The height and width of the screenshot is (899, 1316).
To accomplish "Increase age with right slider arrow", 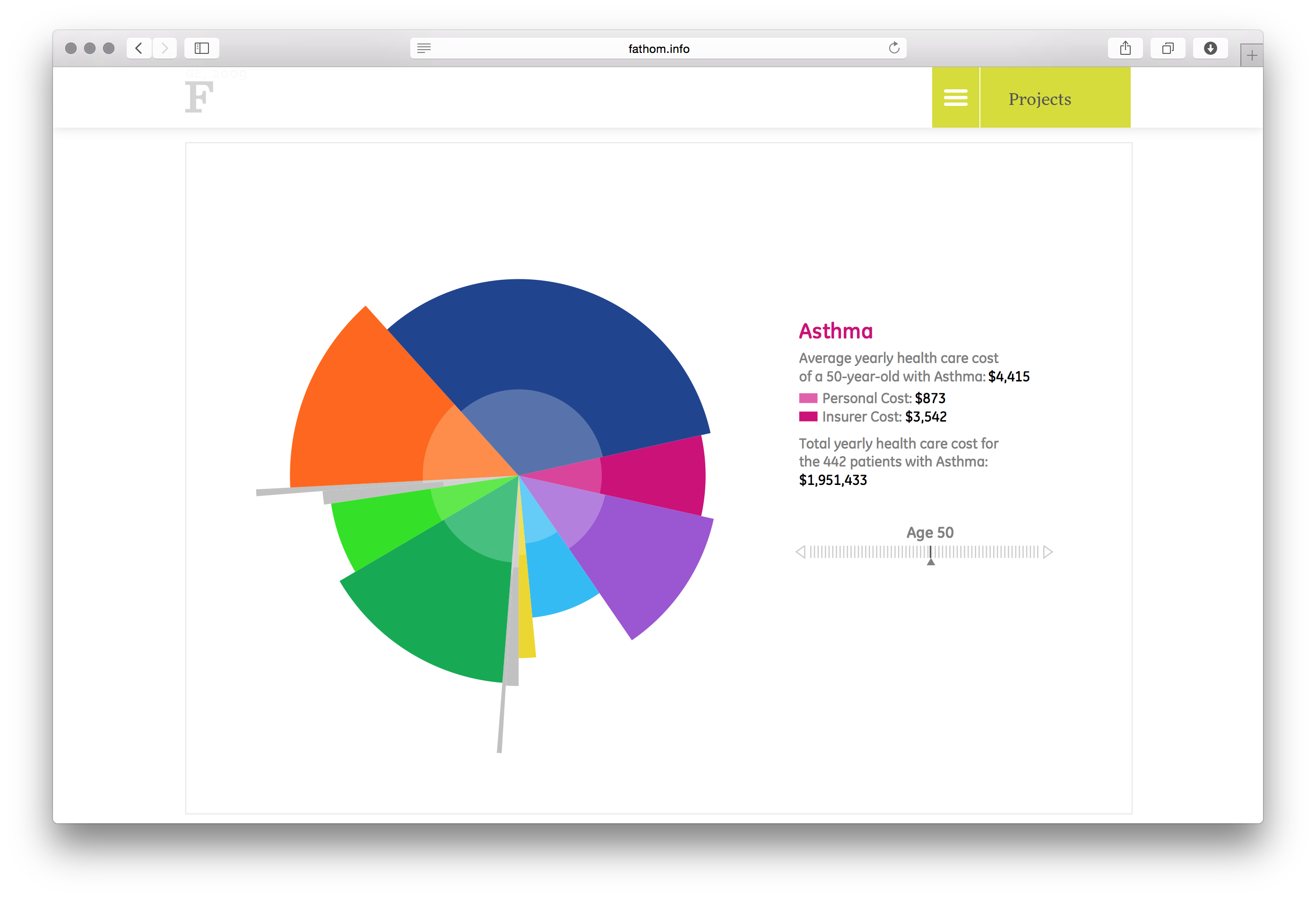I will (1048, 552).
